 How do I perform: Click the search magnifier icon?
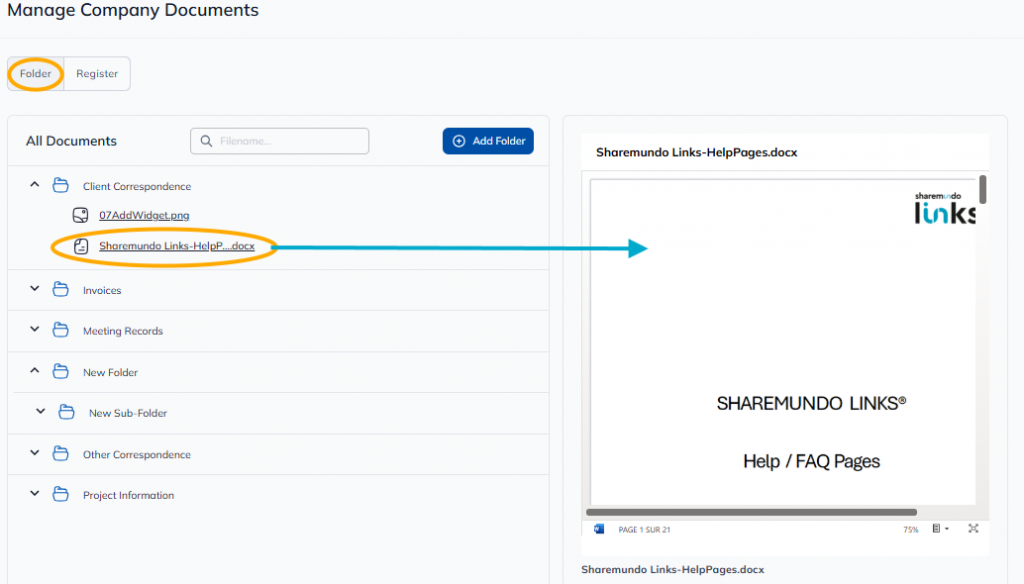coord(206,141)
